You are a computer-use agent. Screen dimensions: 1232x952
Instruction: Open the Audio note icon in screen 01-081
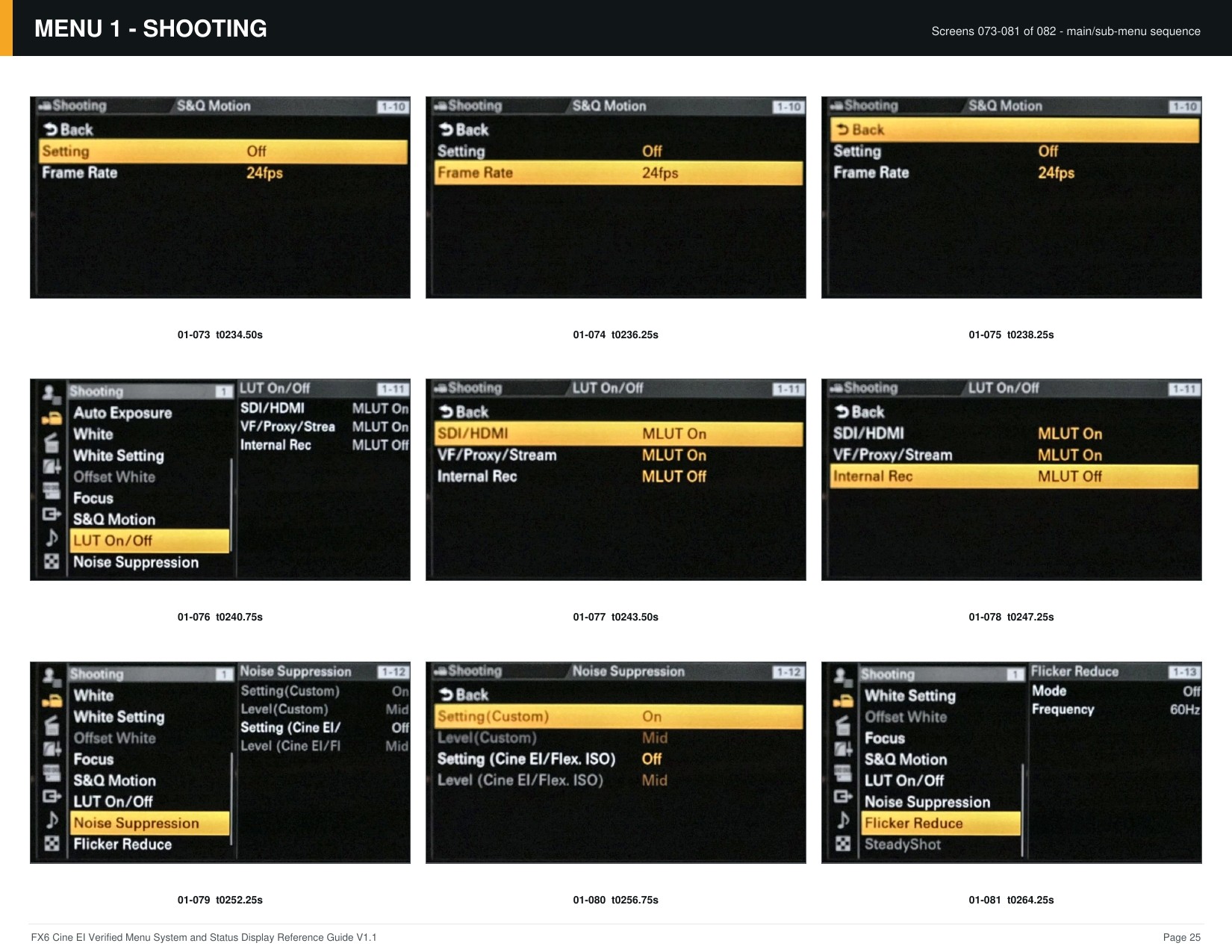tap(842, 820)
